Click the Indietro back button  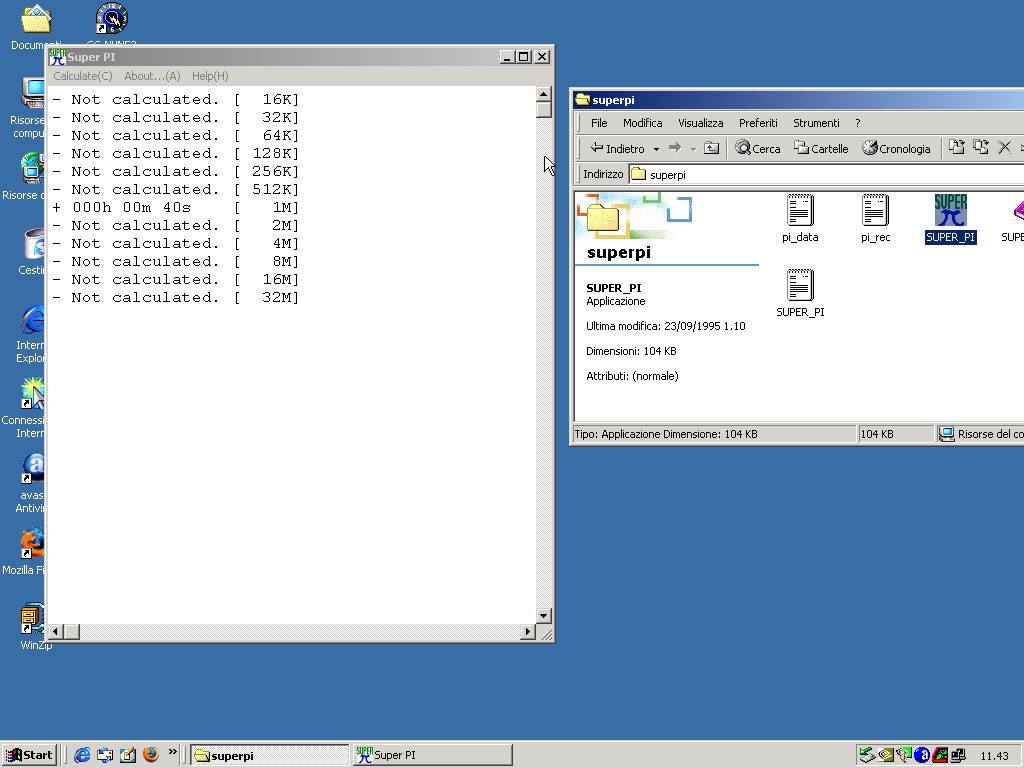click(x=618, y=148)
